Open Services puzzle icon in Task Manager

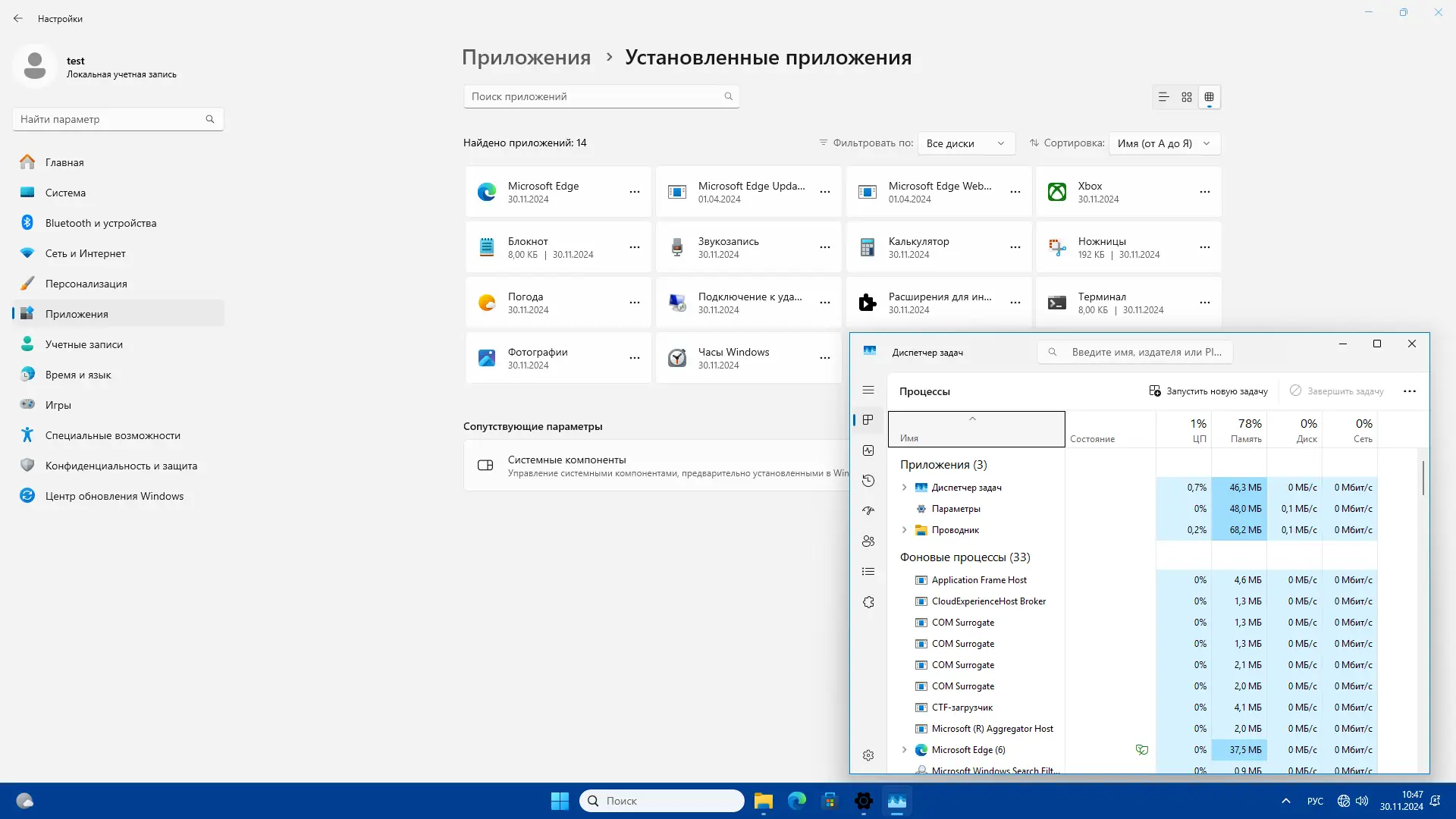(x=868, y=602)
